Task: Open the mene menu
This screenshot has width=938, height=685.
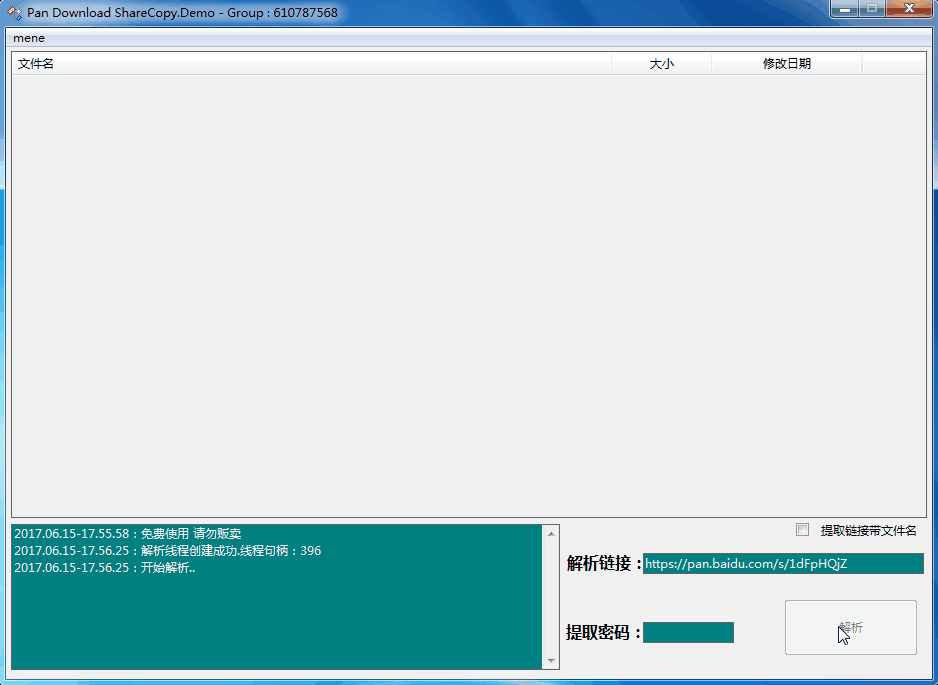Action: (x=29, y=38)
